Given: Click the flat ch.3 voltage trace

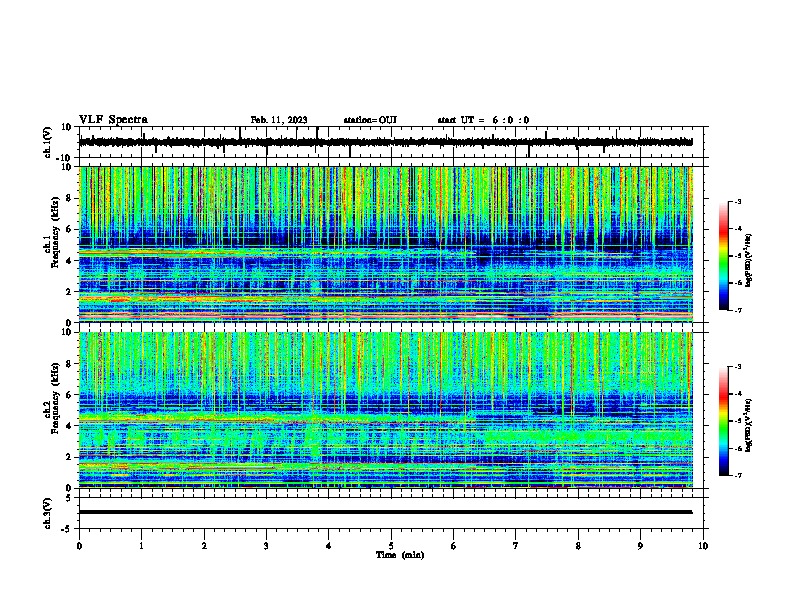Looking at the screenshot, I should coord(386,512).
